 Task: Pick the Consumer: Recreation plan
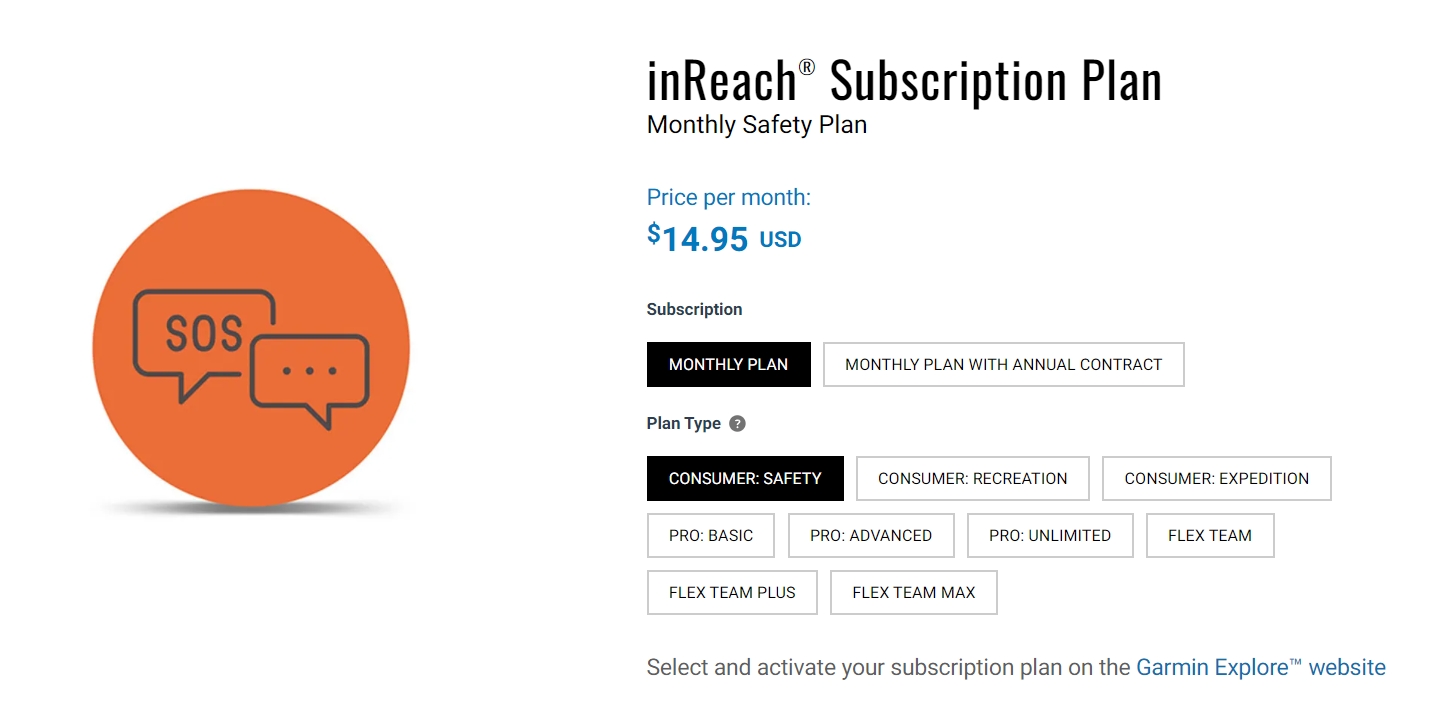972,478
